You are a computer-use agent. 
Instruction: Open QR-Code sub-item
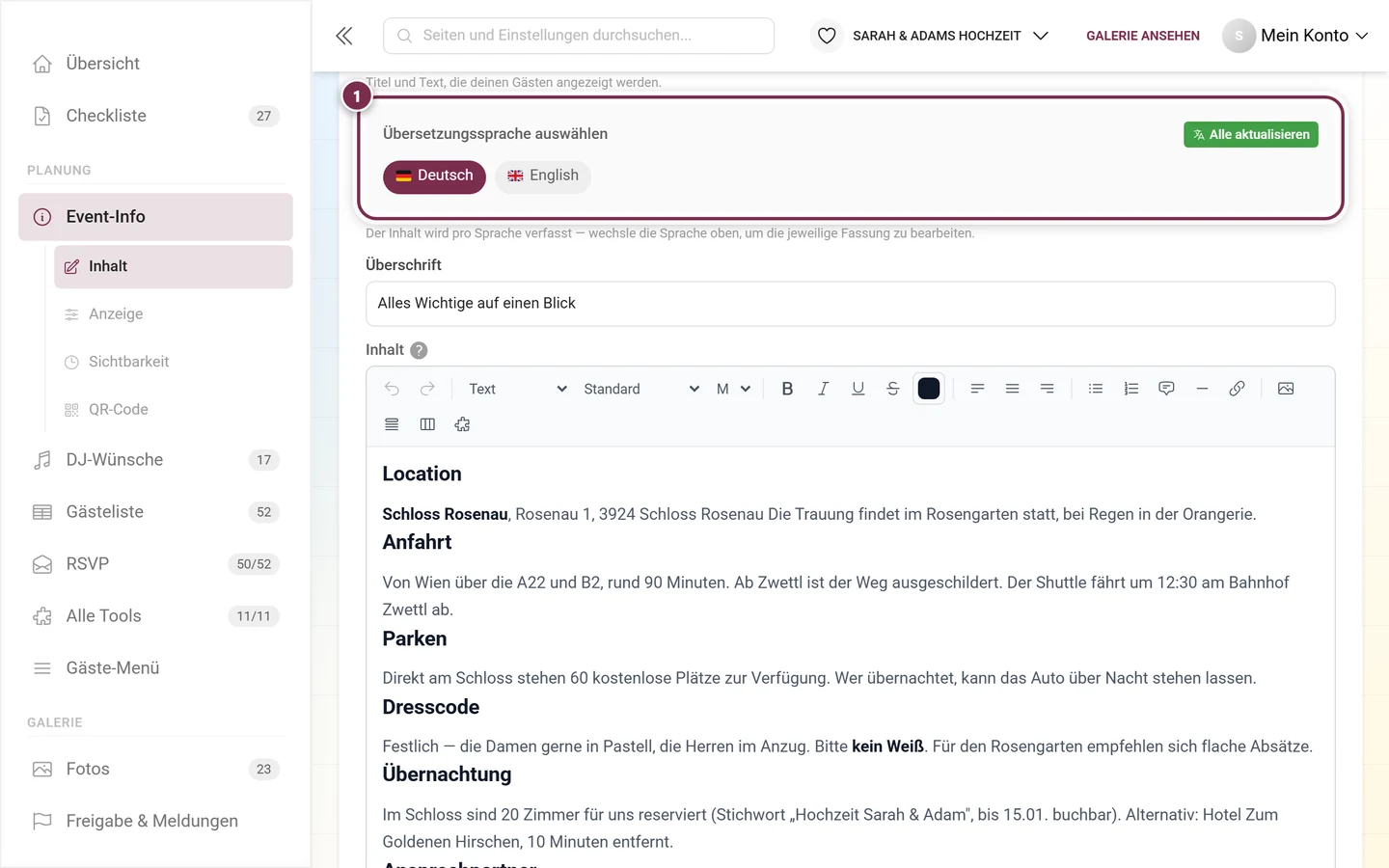click(173, 410)
